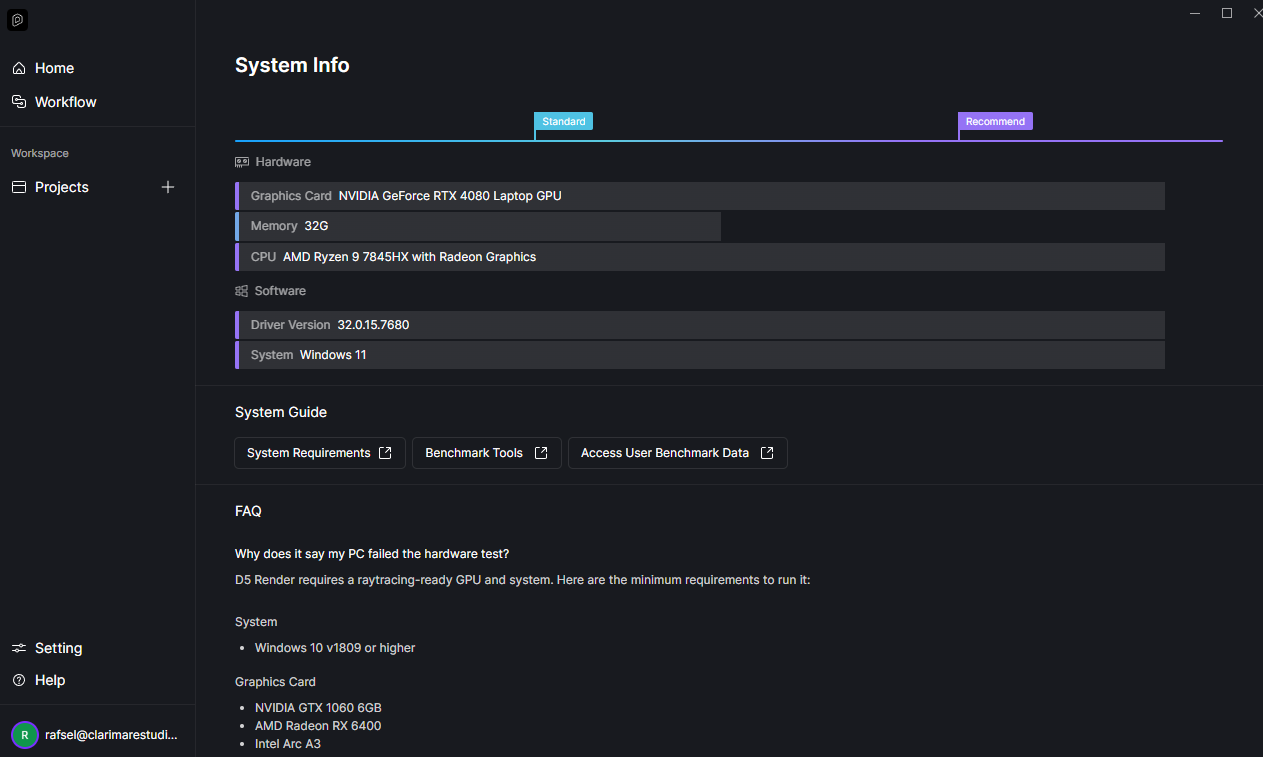
Task: Click the Setting sliders icon
Action: (19, 648)
